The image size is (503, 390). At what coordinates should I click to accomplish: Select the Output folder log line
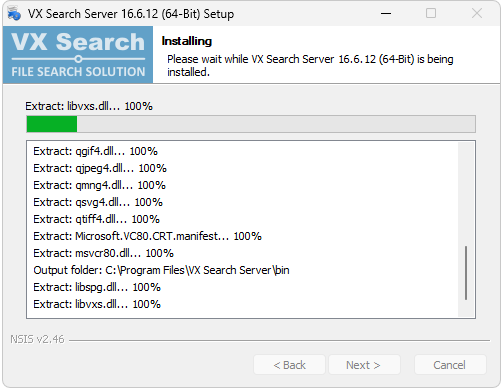(161, 270)
